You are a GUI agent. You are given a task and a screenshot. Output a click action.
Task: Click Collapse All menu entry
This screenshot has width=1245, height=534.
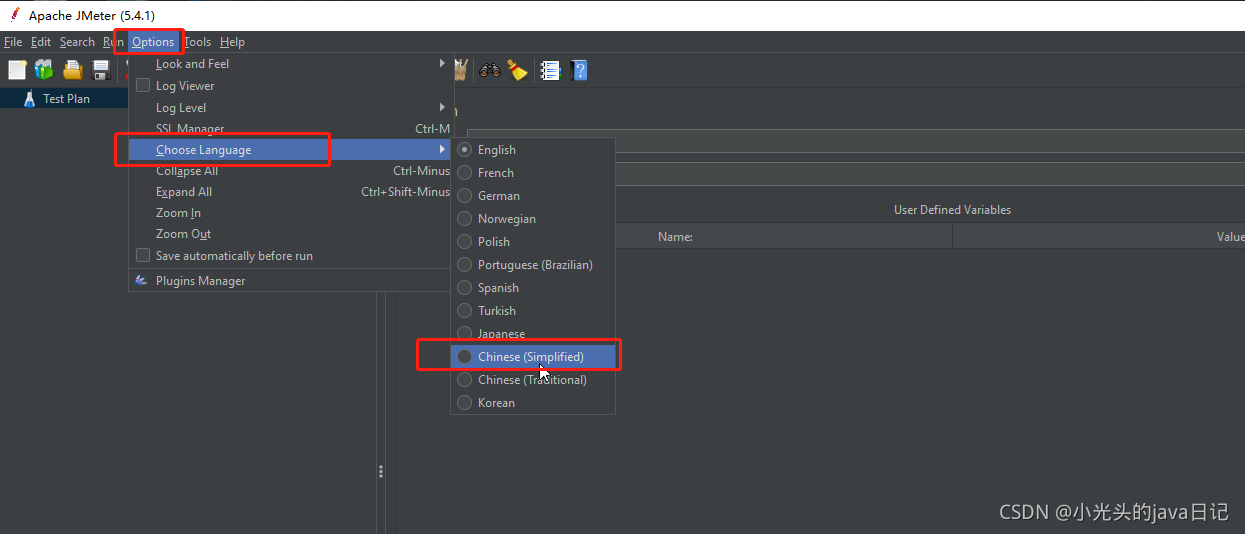click(291, 171)
